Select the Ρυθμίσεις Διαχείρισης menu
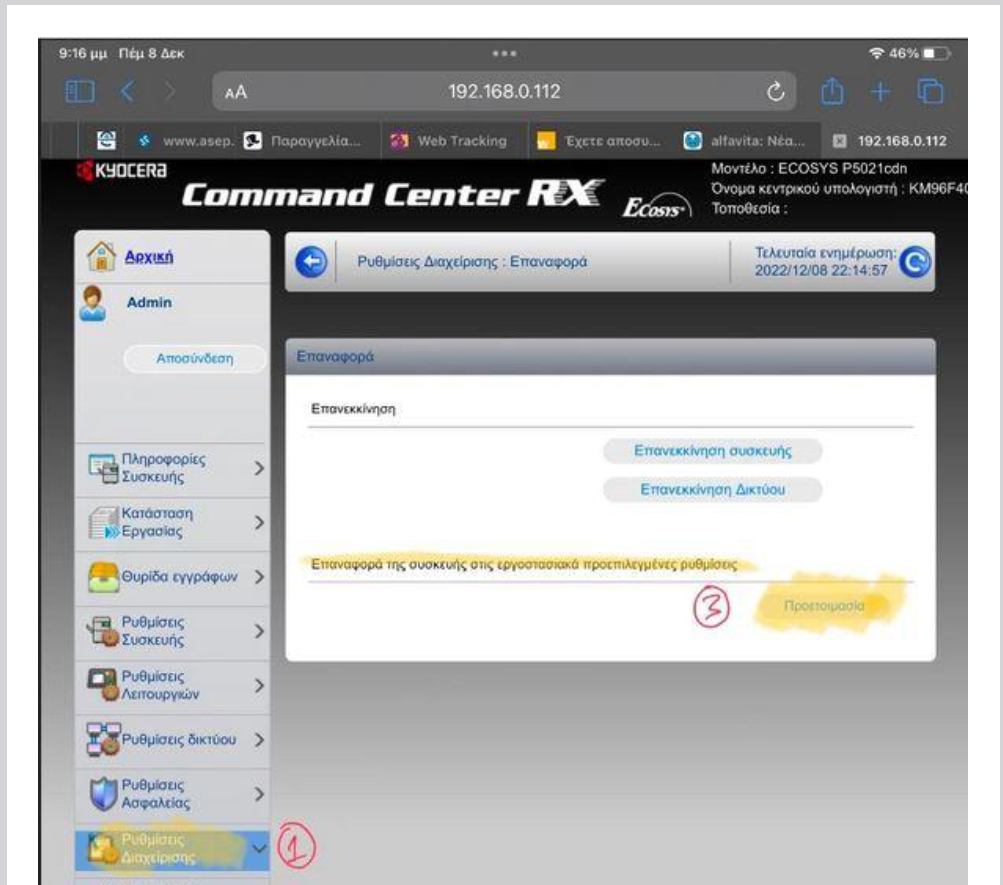This screenshot has height=885, width=1003. (x=172, y=849)
